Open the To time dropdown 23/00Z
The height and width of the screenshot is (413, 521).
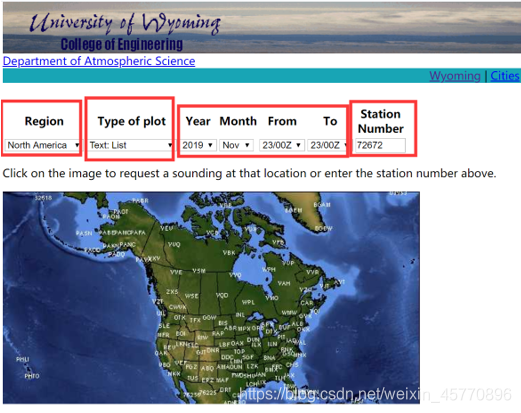coord(328,145)
